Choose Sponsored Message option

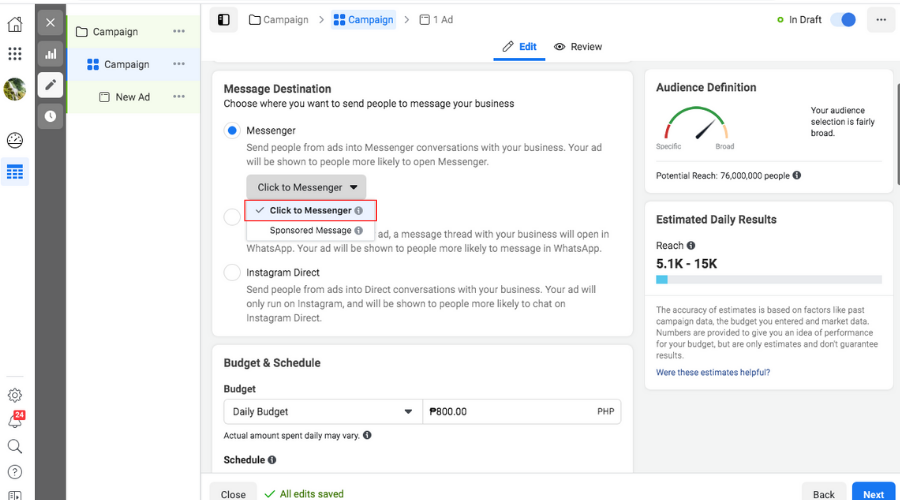311,230
